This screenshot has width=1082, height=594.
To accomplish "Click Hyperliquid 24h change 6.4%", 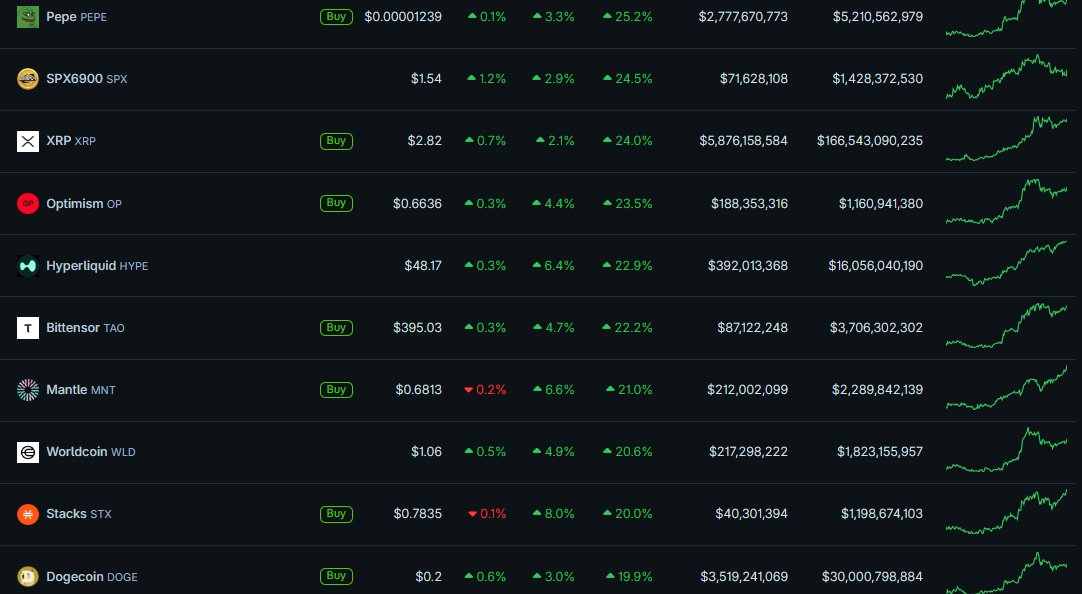I will (x=553, y=266).
